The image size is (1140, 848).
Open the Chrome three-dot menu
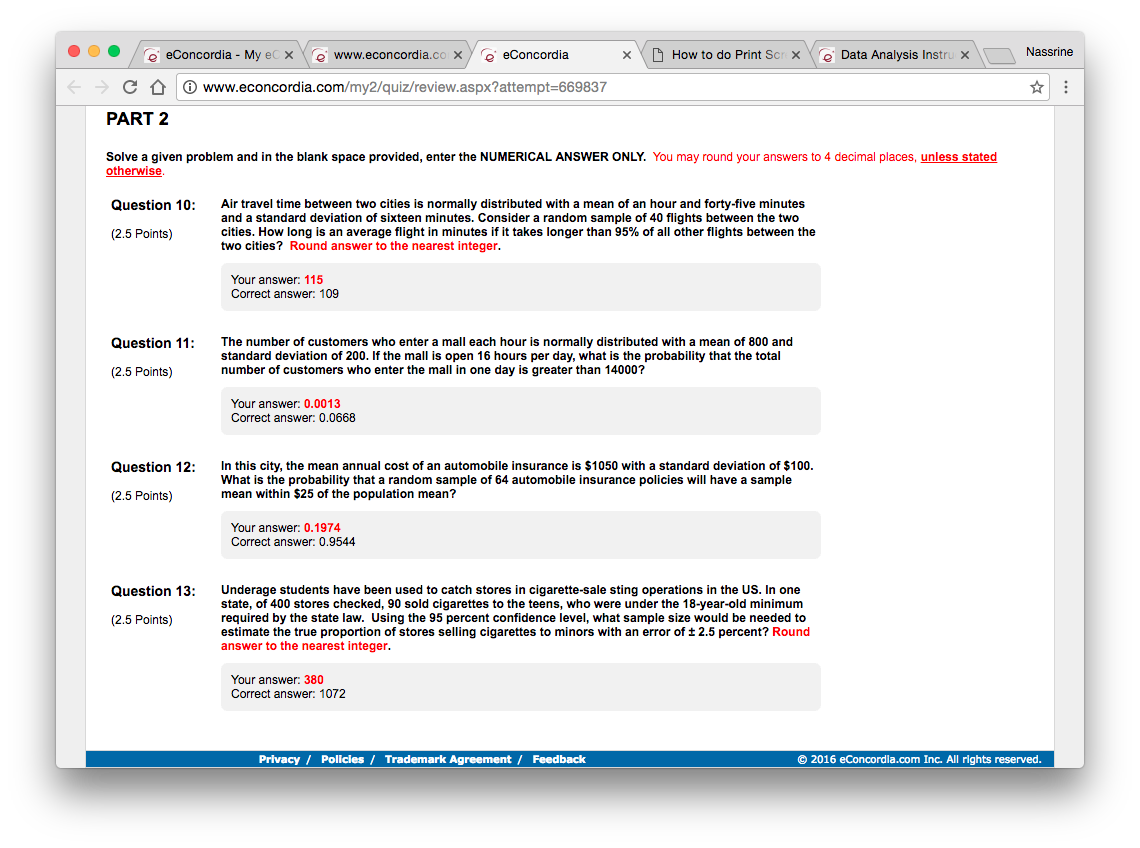click(x=1066, y=87)
